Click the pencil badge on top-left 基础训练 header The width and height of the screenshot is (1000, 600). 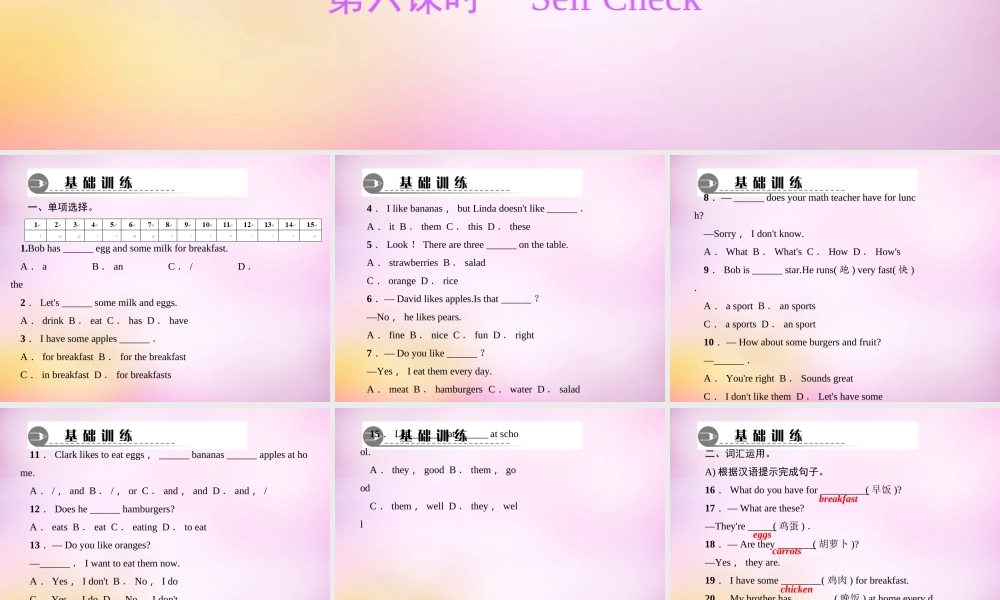click(38, 182)
